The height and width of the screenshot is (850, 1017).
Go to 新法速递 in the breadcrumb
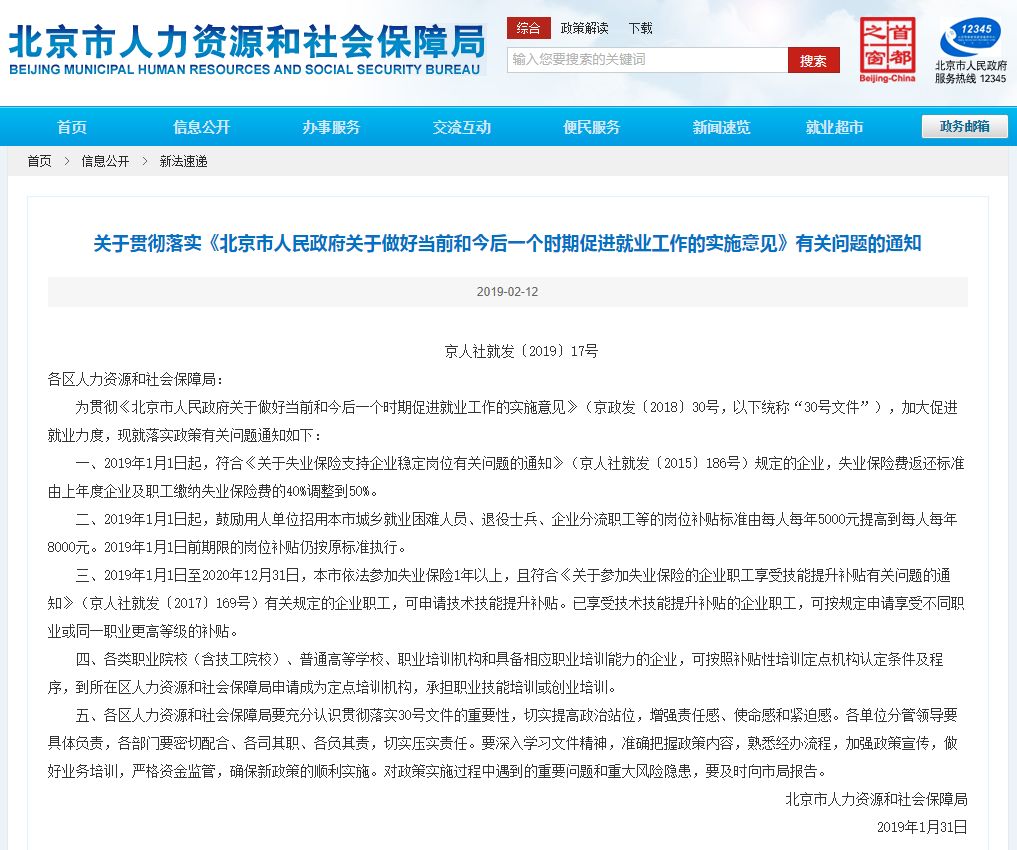pyautogui.click(x=184, y=161)
